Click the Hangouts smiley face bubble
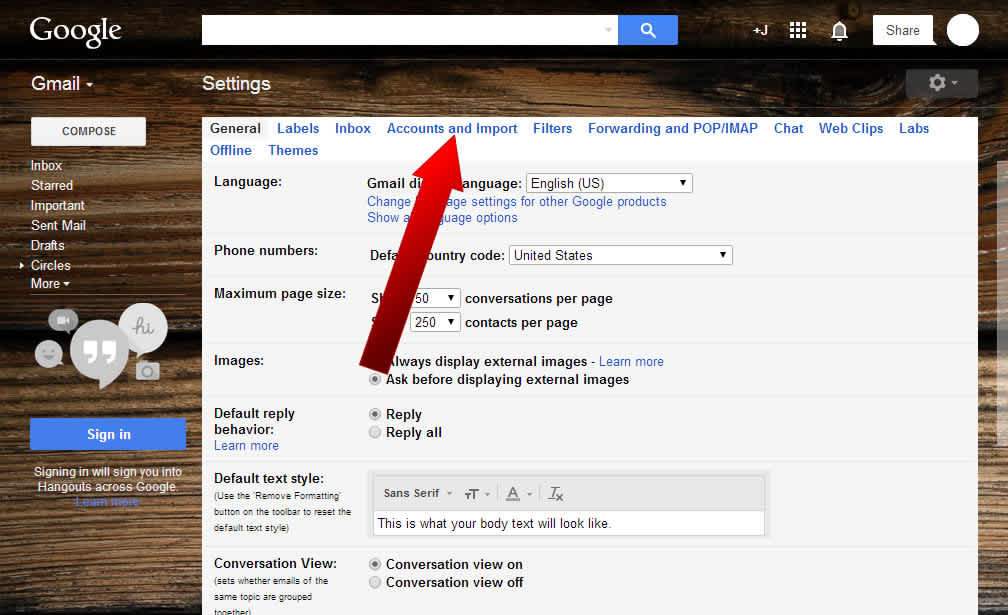1008x615 pixels. click(49, 353)
